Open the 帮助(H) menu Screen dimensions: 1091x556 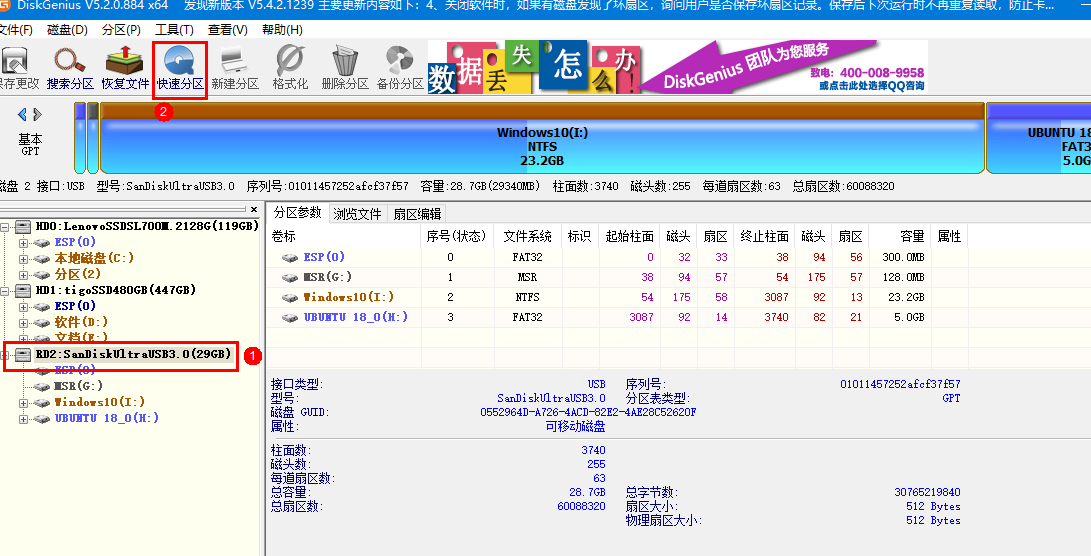pos(282,30)
